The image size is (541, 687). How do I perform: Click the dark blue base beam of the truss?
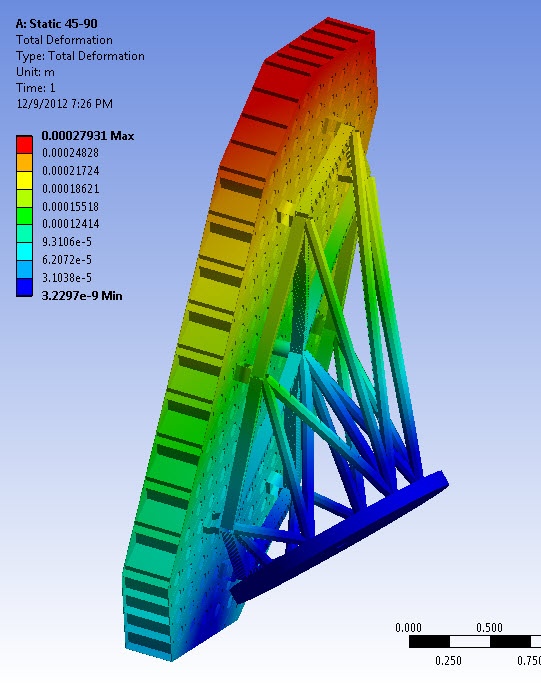pyautogui.click(x=339, y=537)
